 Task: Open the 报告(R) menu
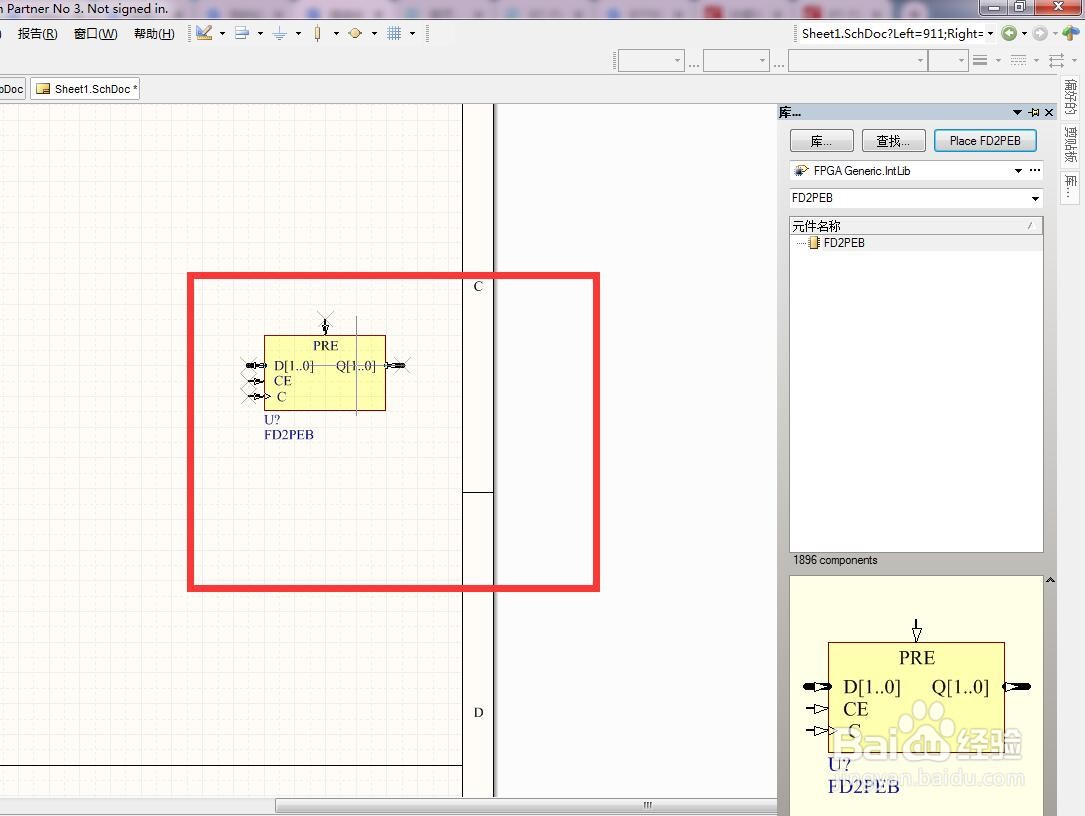37,33
